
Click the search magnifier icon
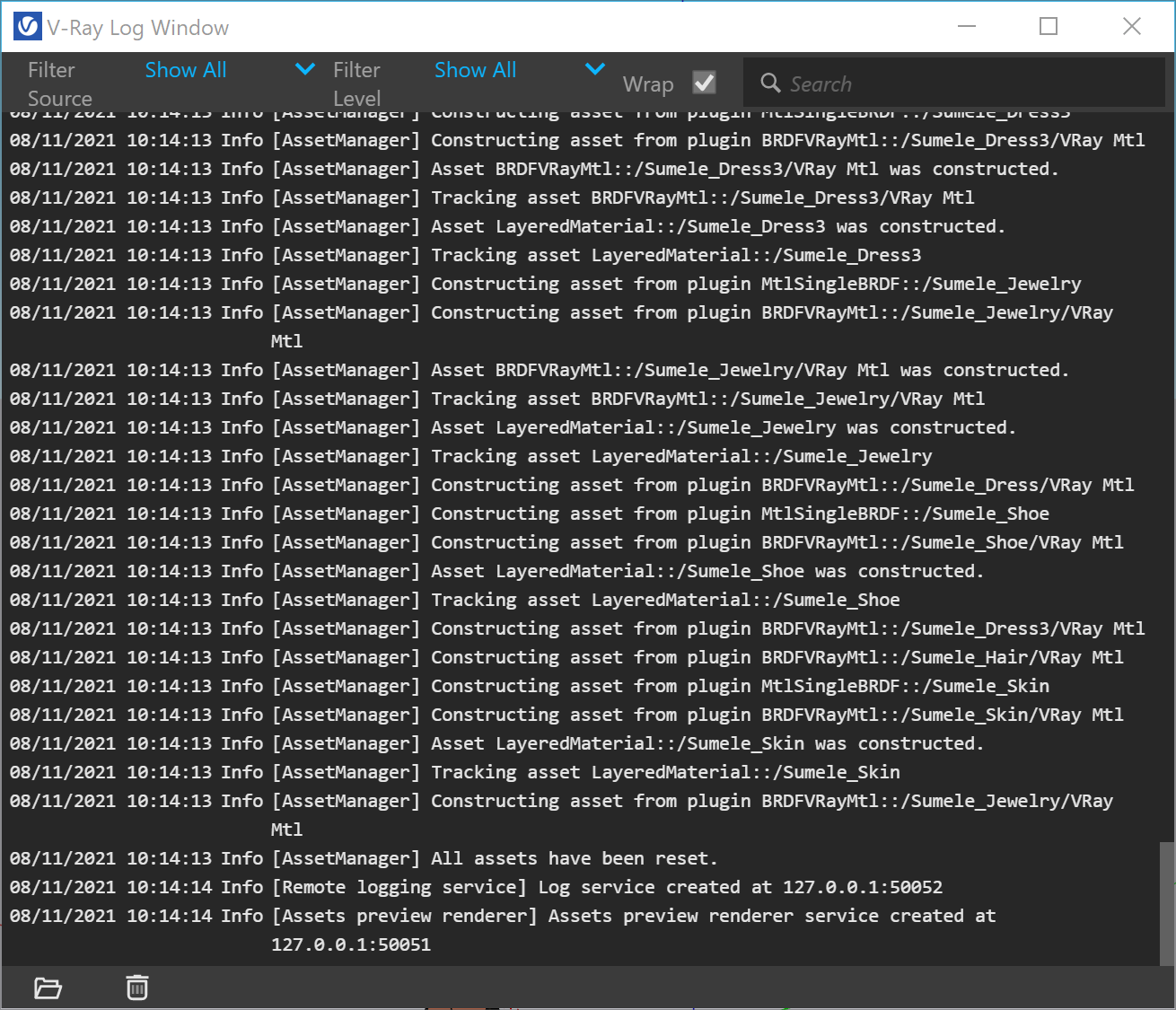(x=770, y=83)
